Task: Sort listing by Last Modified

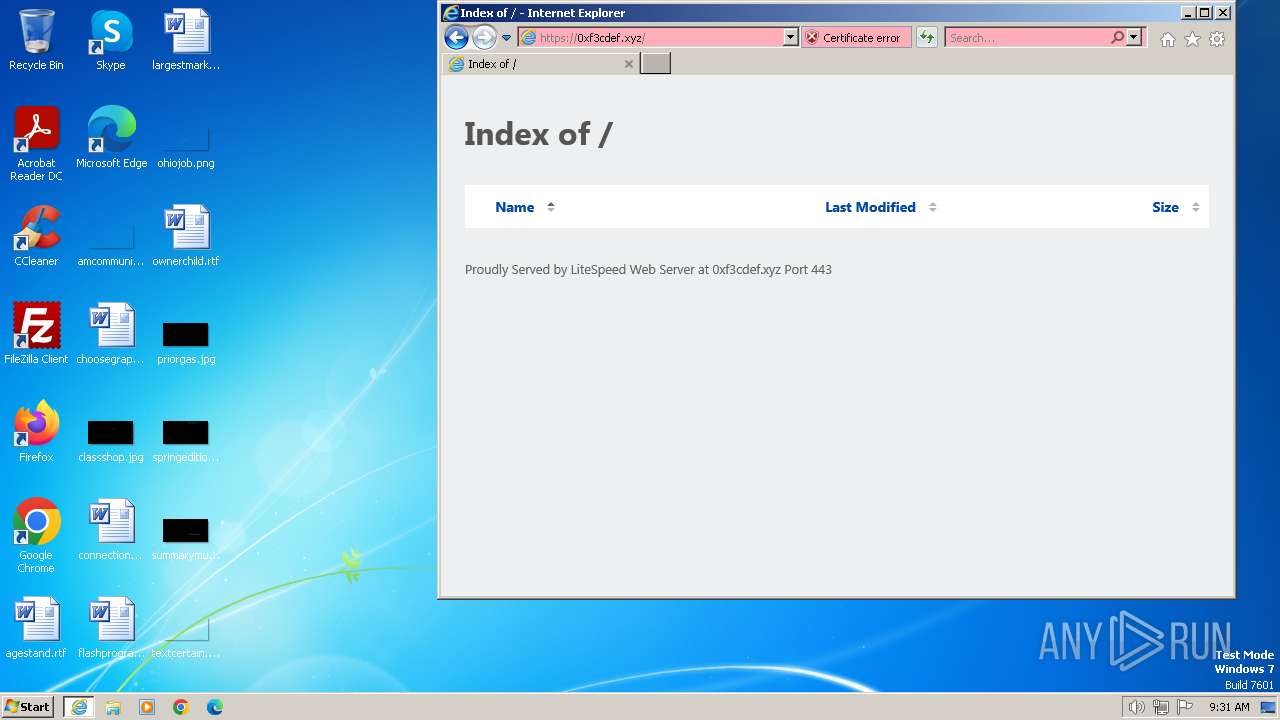Action: [870, 207]
